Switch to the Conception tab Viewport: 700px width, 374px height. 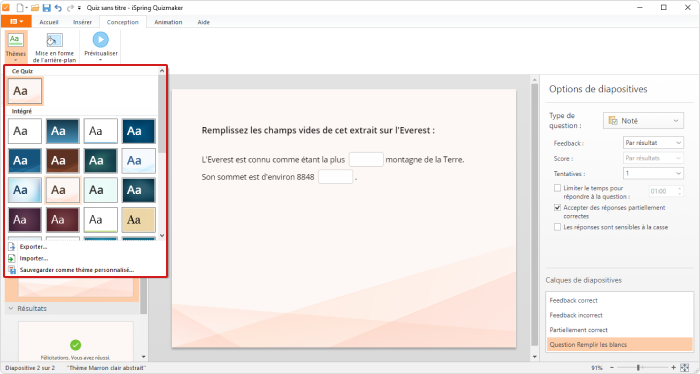pos(122,22)
